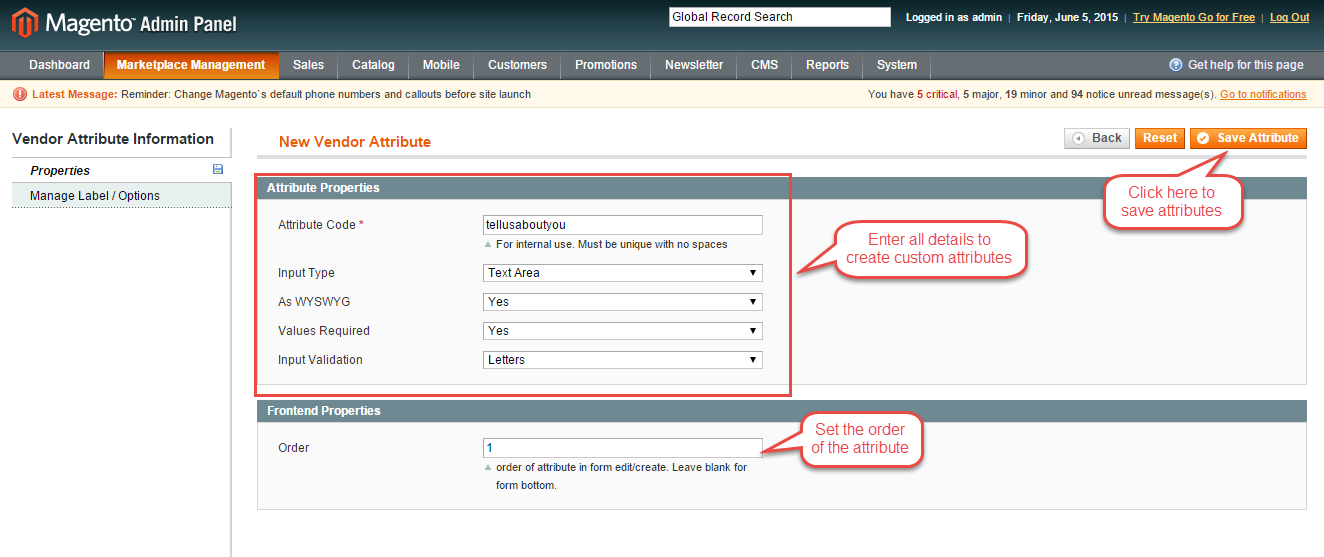Image resolution: width=1324 pixels, height=557 pixels.
Task: Switch to Manage Label / Options tab
Action: point(121,196)
